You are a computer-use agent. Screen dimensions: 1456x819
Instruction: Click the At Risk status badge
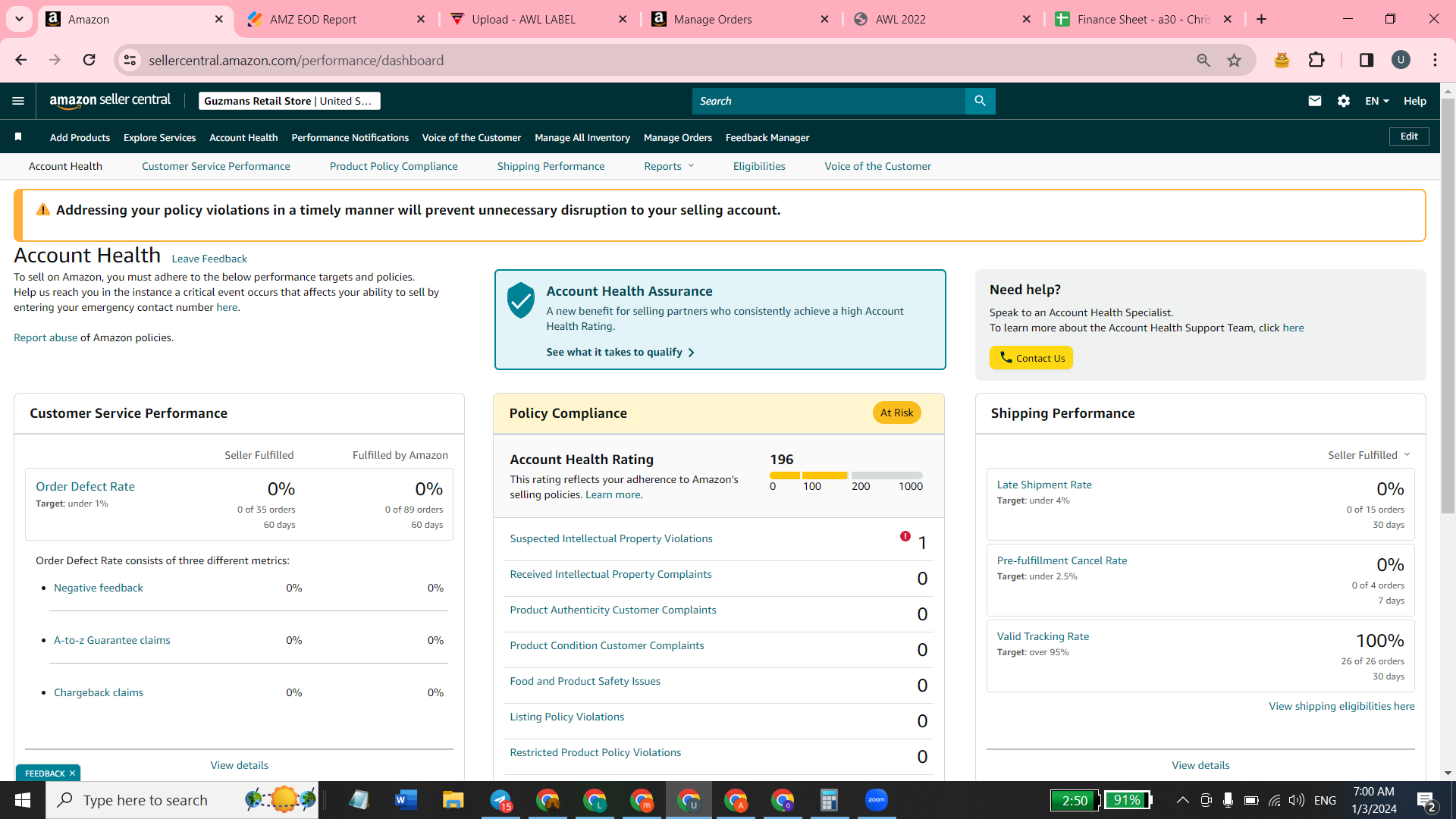click(896, 413)
